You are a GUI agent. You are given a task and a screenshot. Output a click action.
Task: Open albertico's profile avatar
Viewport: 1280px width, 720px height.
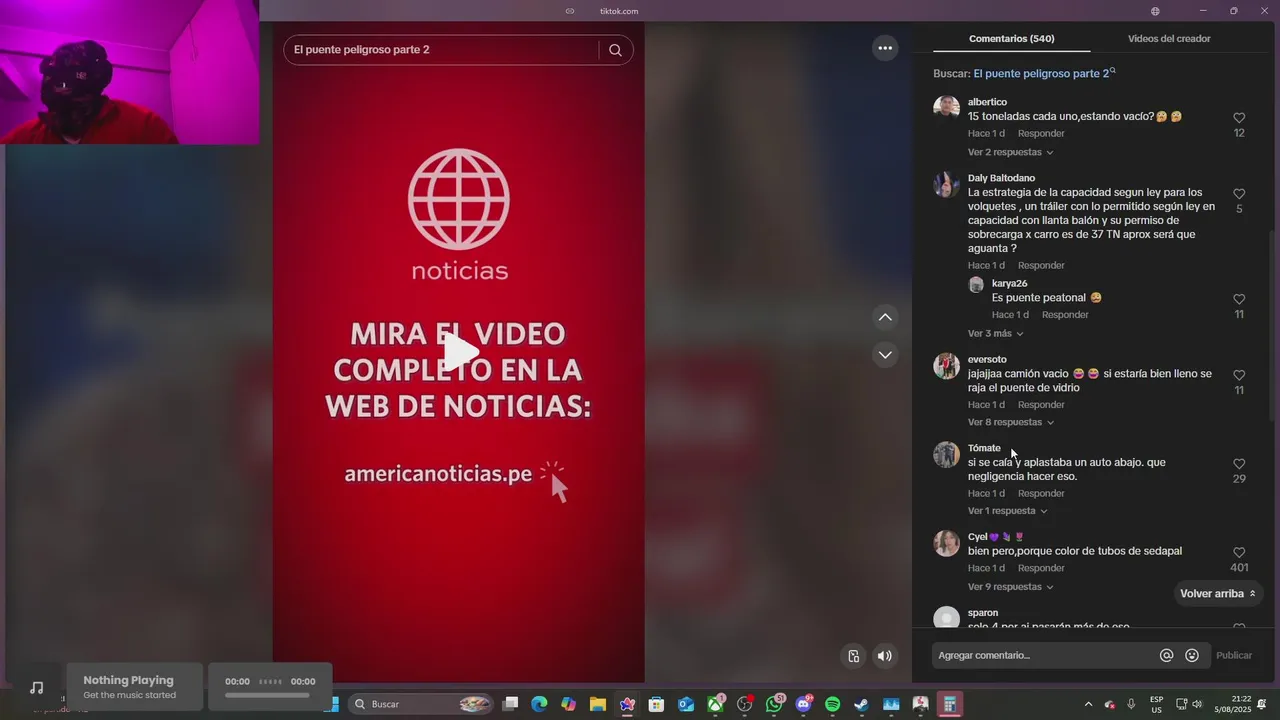946,108
